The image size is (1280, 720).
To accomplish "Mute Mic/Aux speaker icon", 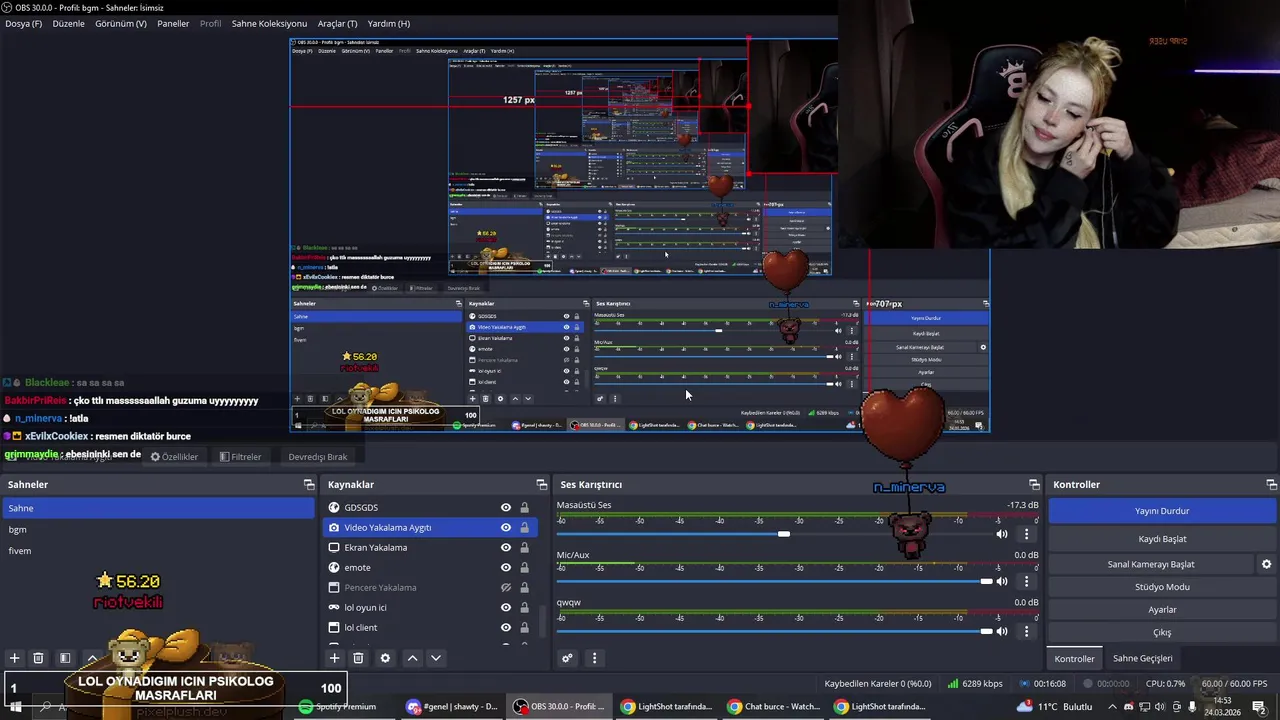I will pyautogui.click(x=1002, y=581).
